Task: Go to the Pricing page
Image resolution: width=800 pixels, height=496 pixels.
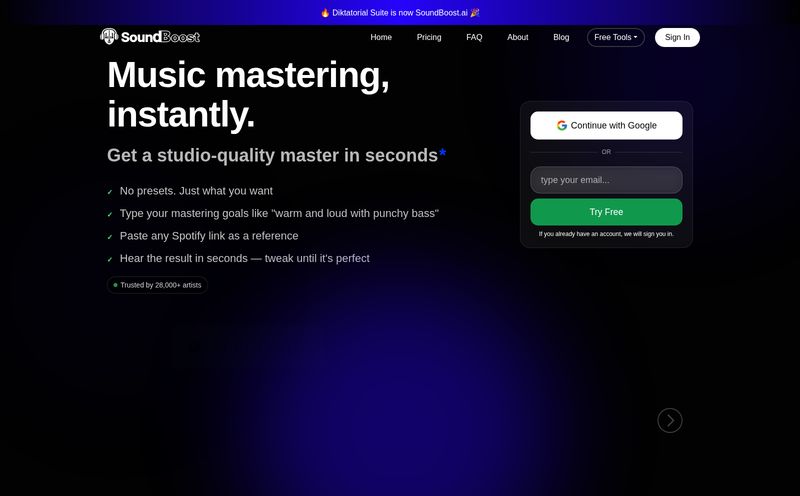Action: [x=429, y=37]
